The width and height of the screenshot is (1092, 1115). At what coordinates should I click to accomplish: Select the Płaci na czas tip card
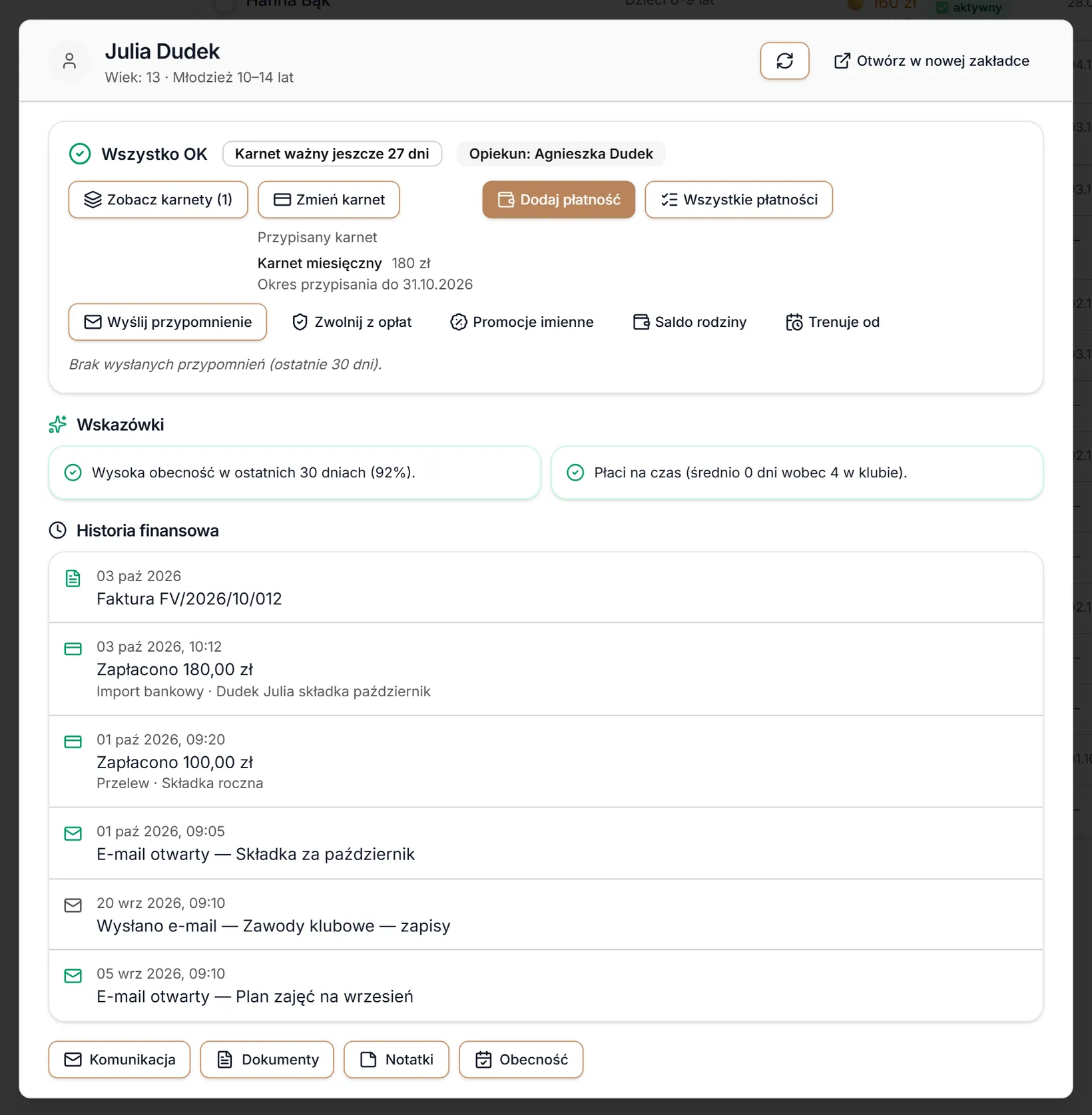click(797, 473)
